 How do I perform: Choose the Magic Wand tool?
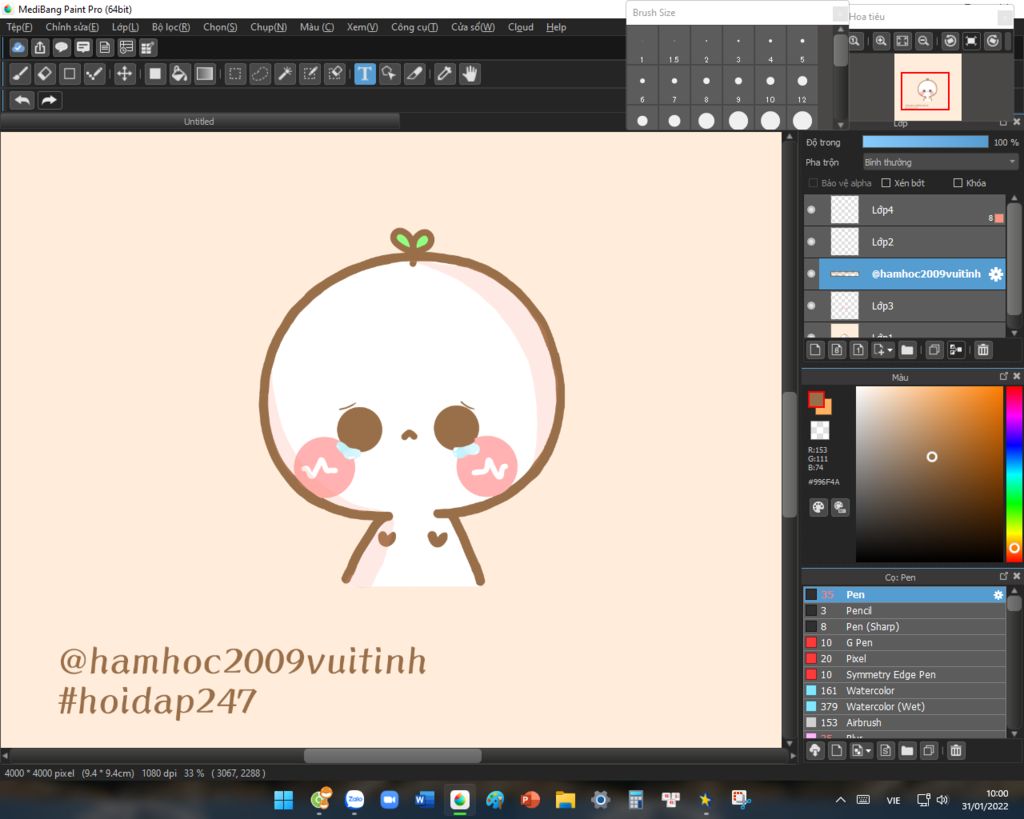[x=285, y=74]
